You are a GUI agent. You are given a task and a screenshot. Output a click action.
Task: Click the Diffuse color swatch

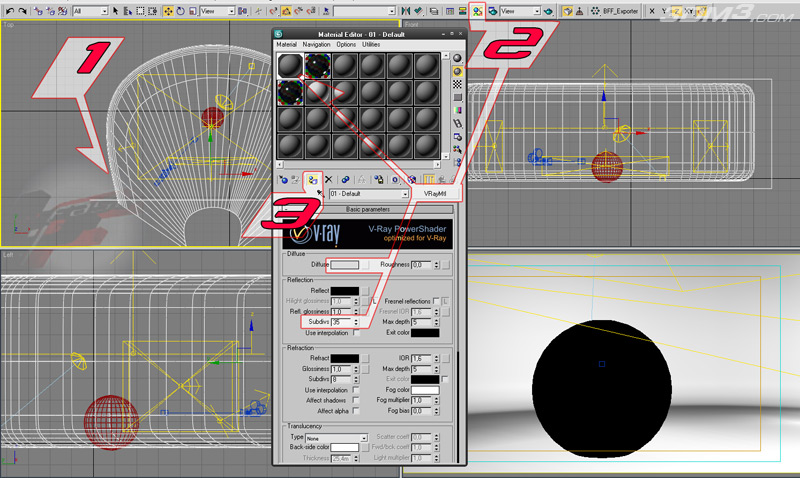click(345, 264)
